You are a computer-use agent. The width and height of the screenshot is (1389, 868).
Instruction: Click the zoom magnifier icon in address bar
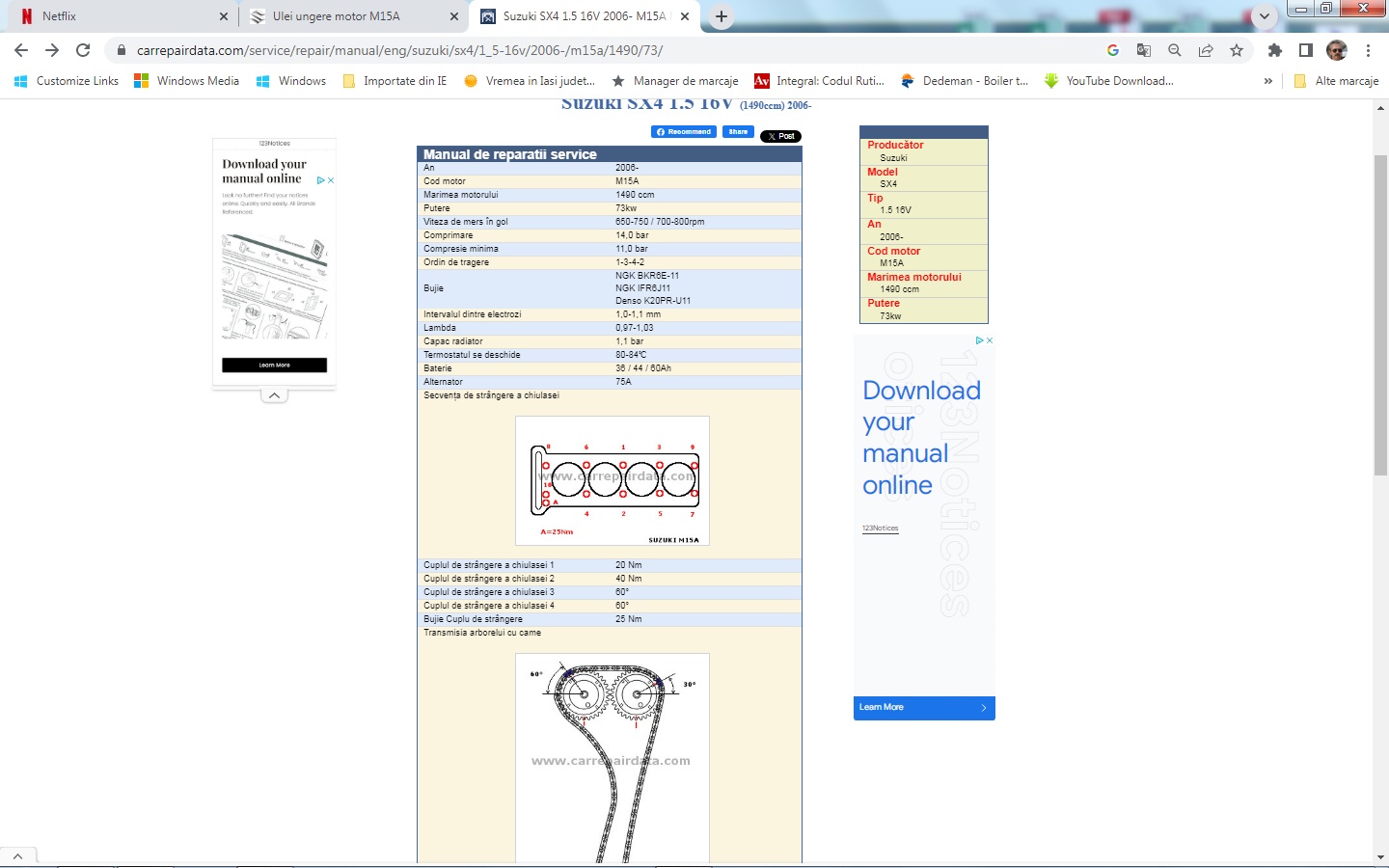pyautogui.click(x=1175, y=50)
